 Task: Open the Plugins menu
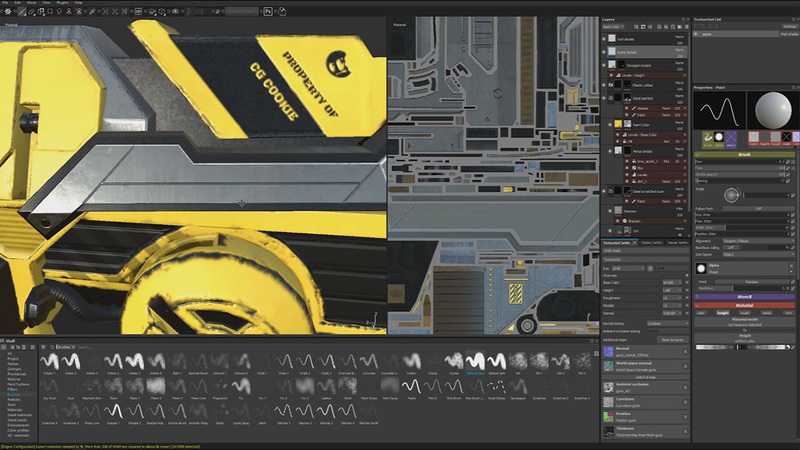point(62,3)
